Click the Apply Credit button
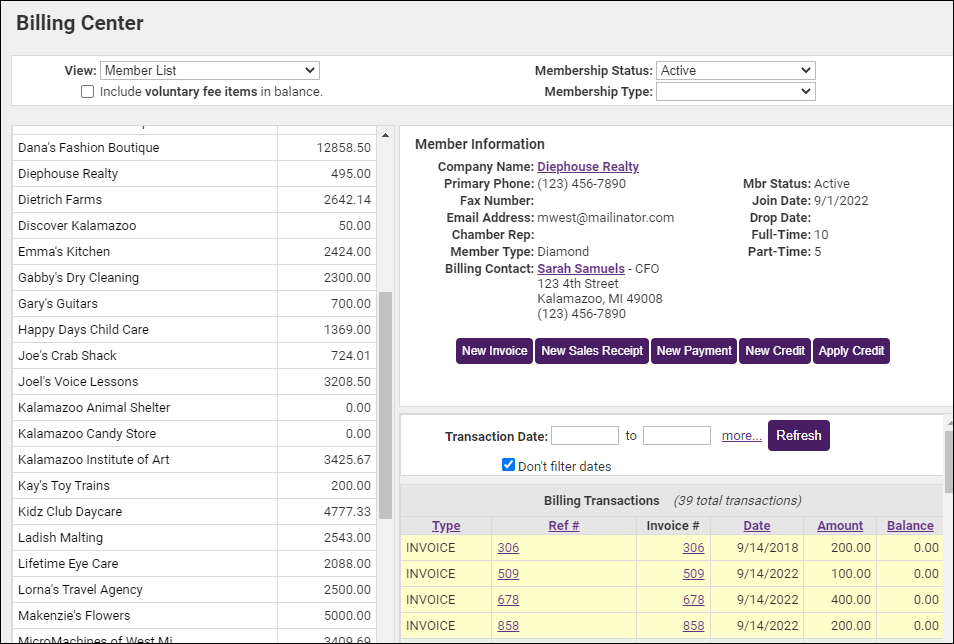This screenshot has height=644, width=954. (x=851, y=351)
